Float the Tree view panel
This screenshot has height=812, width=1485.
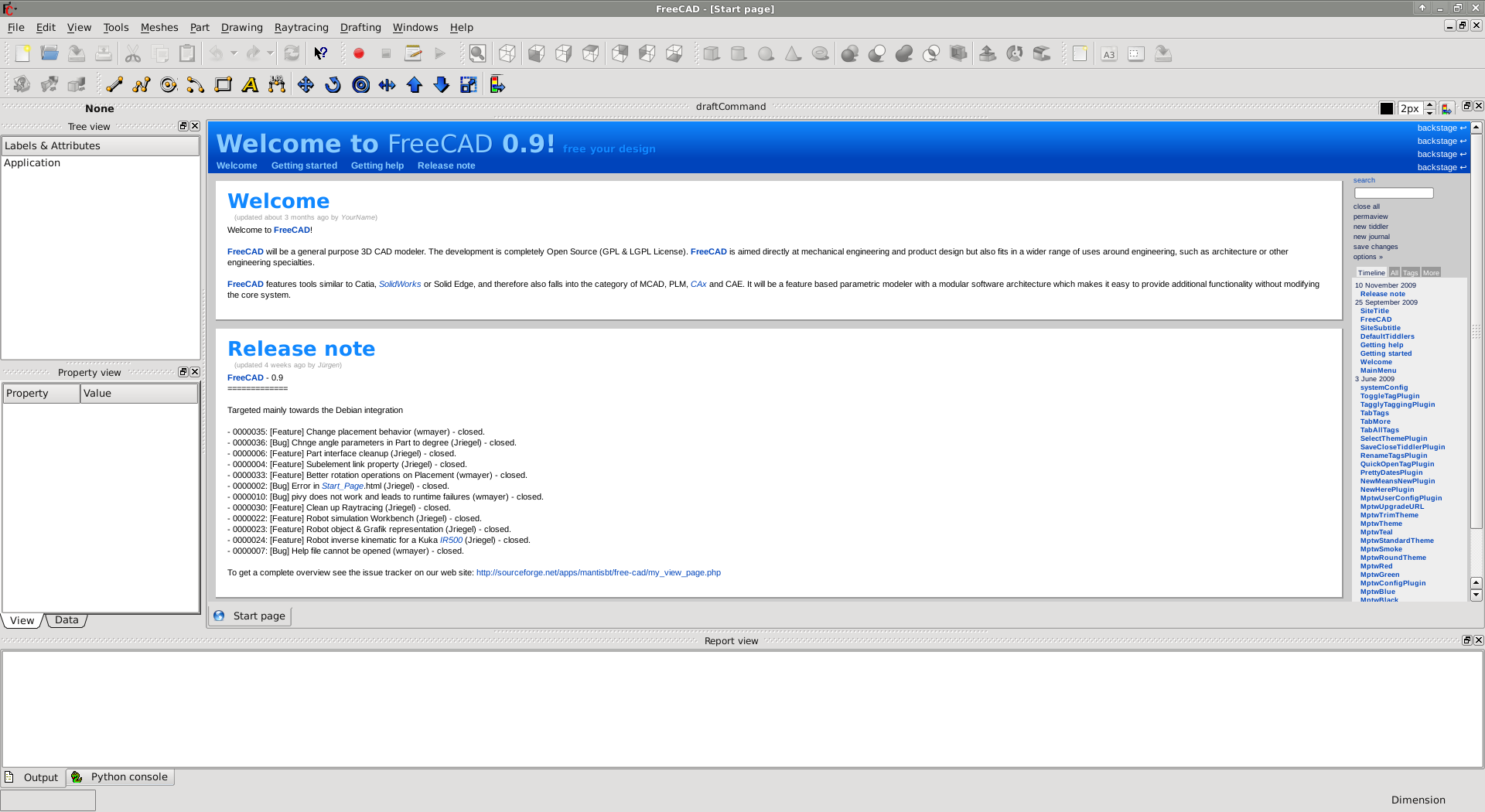183,126
